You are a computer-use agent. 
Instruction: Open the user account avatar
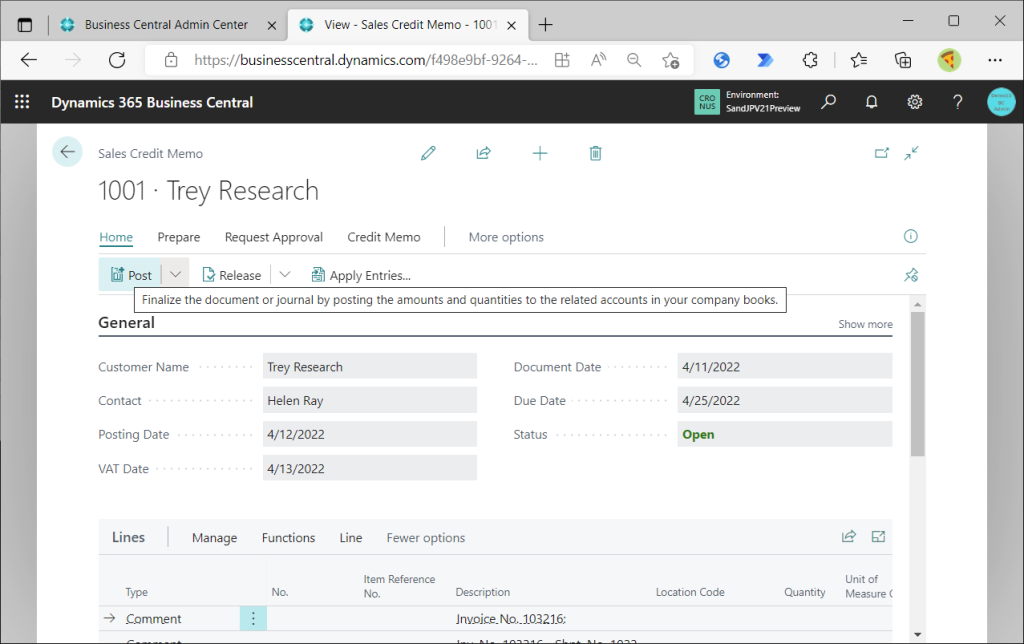pyautogui.click(x=1001, y=102)
